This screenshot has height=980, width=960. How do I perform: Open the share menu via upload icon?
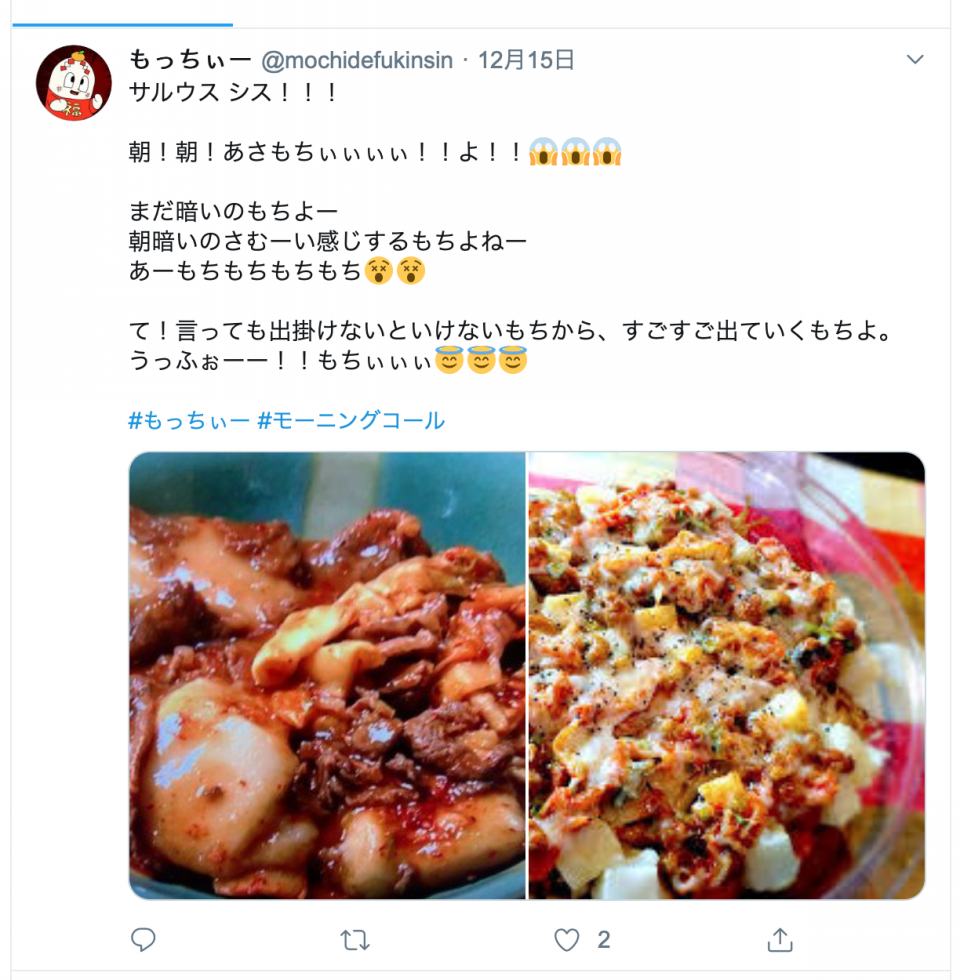779,939
